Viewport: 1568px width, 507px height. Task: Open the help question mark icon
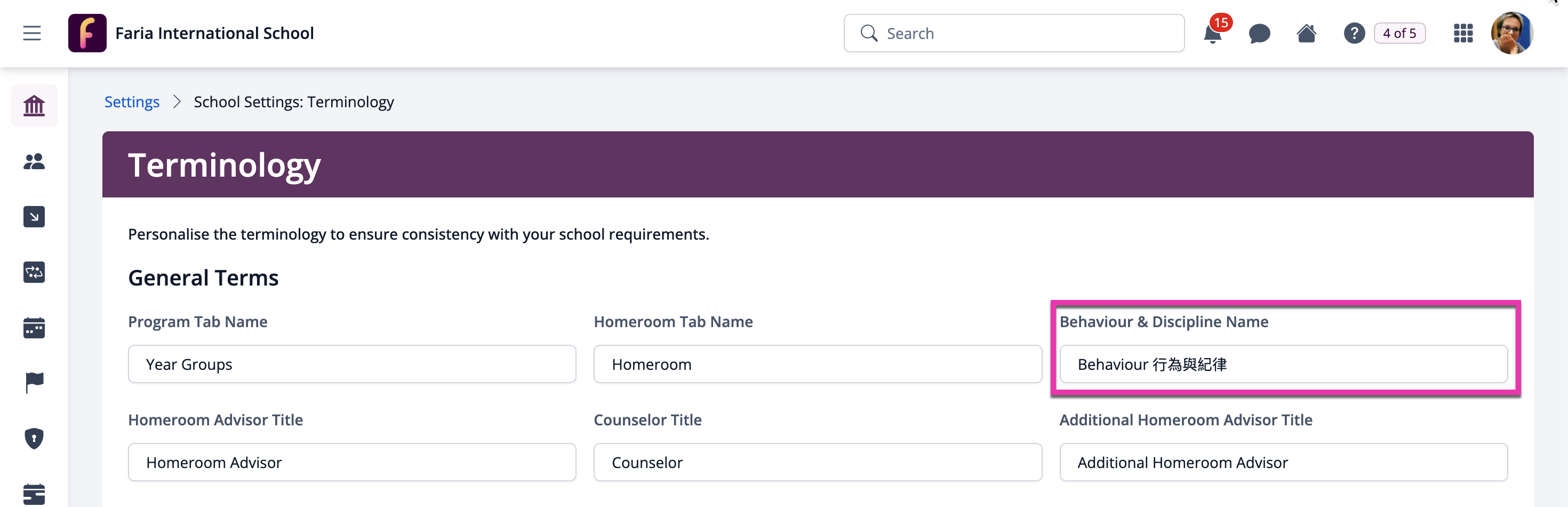pyautogui.click(x=1354, y=34)
